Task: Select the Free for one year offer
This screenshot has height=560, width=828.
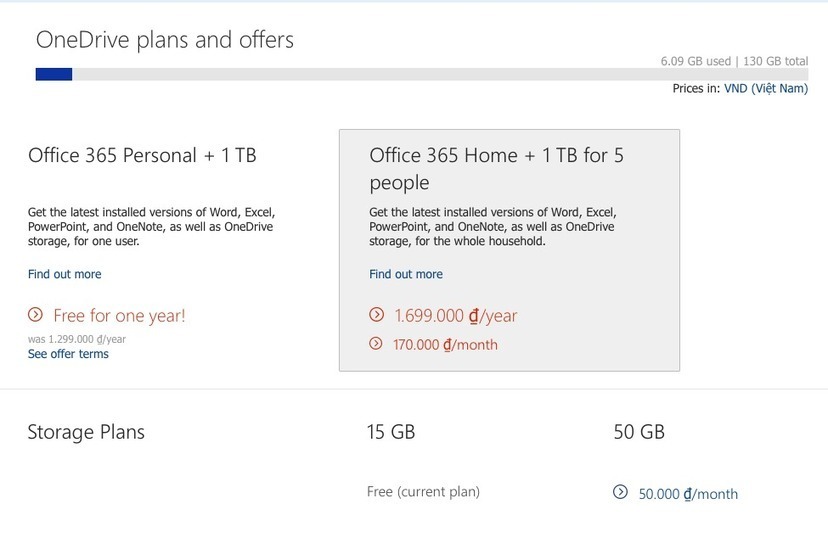Action: pyautogui.click(x=119, y=316)
